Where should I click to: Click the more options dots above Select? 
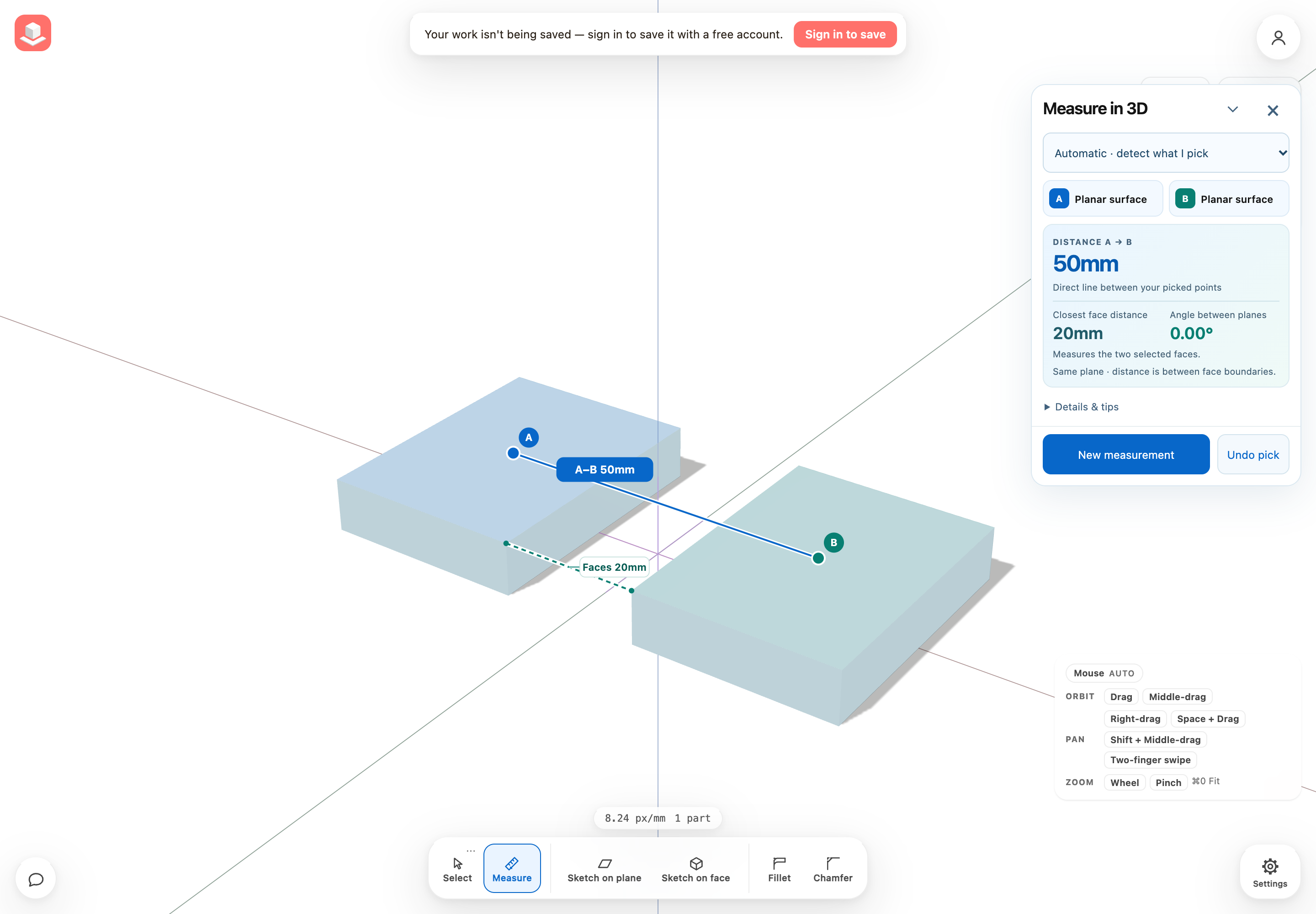coord(471,851)
